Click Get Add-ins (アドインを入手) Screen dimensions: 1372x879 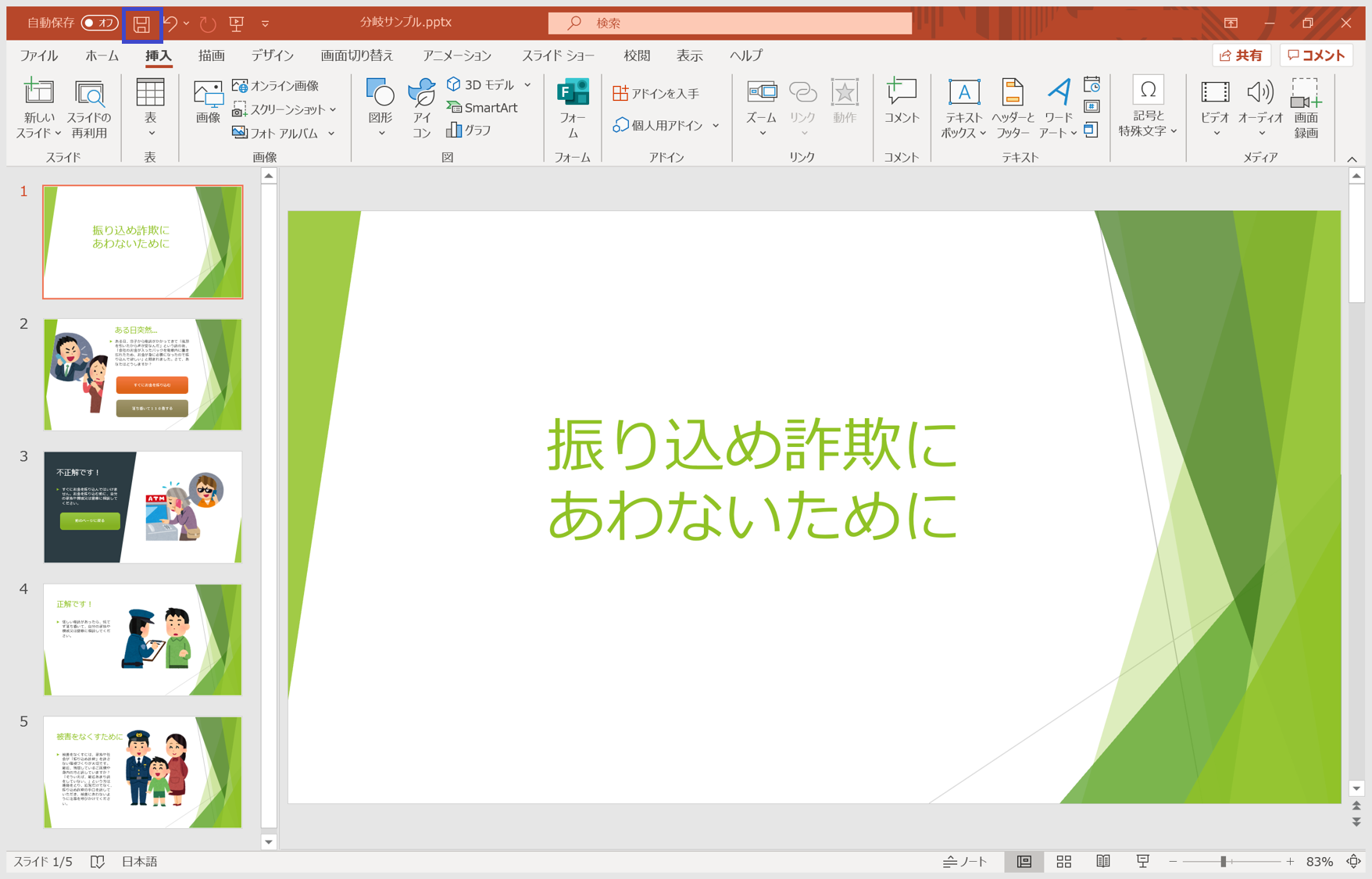[x=656, y=93]
